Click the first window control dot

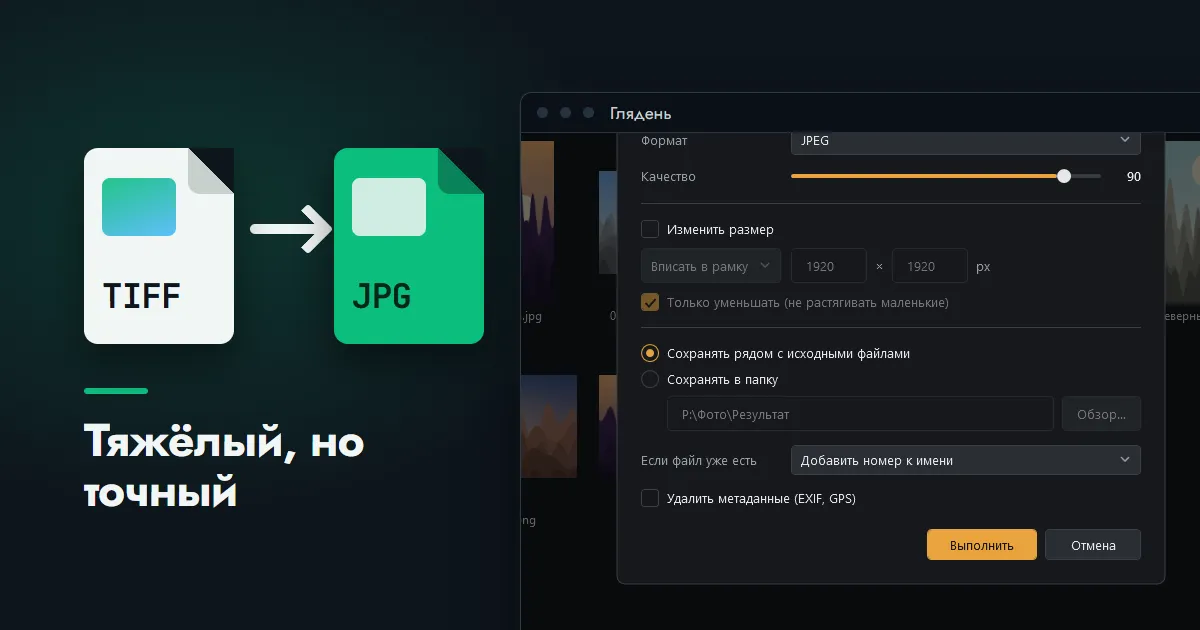[543, 113]
